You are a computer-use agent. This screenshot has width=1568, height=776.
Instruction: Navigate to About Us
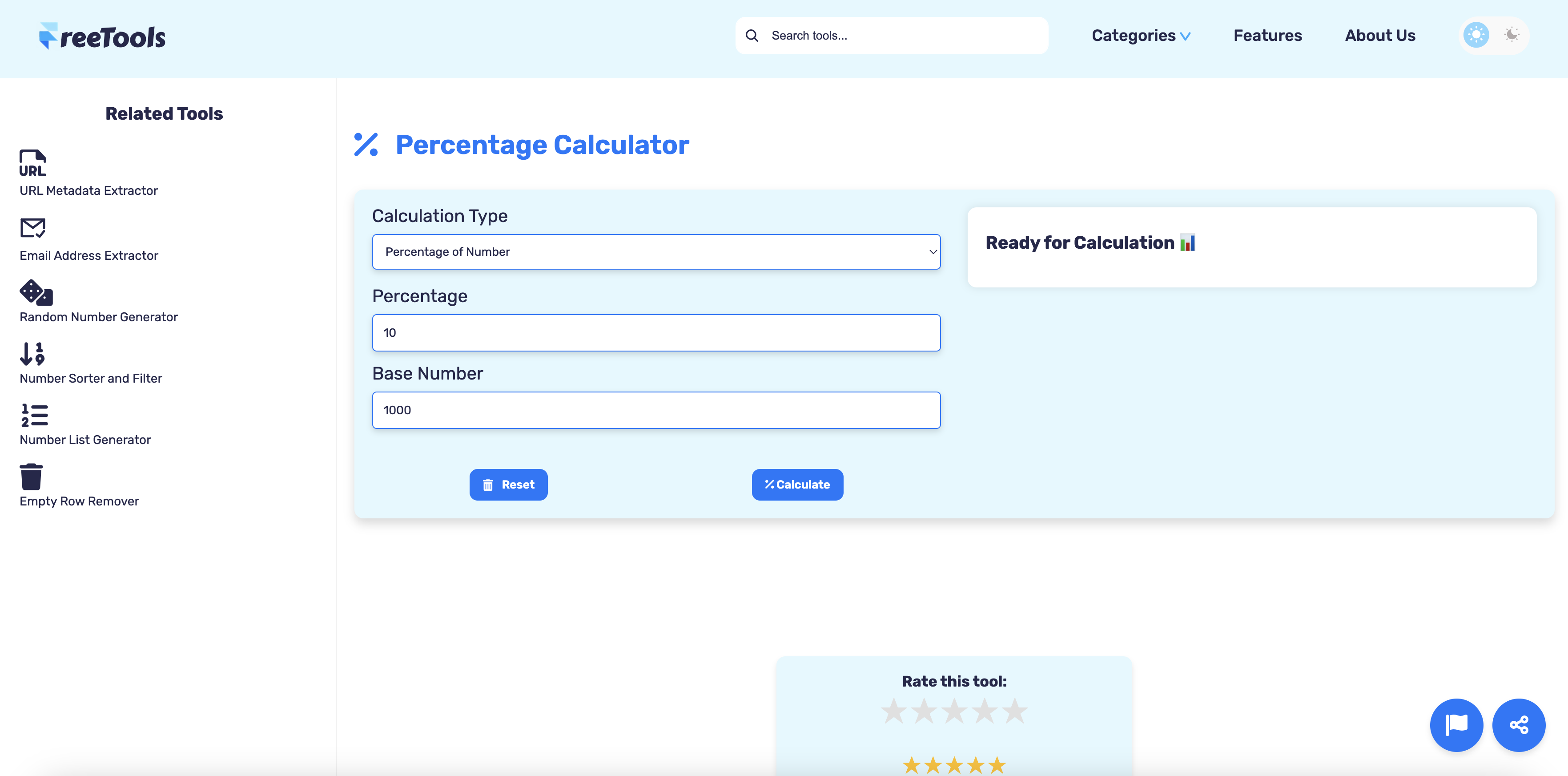coord(1379,35)
